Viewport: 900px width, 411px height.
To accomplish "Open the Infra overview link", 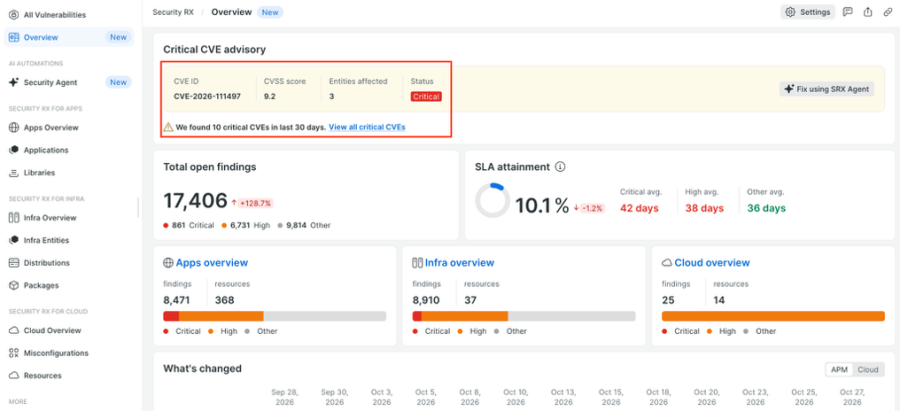I will click(x=460, y=263).
